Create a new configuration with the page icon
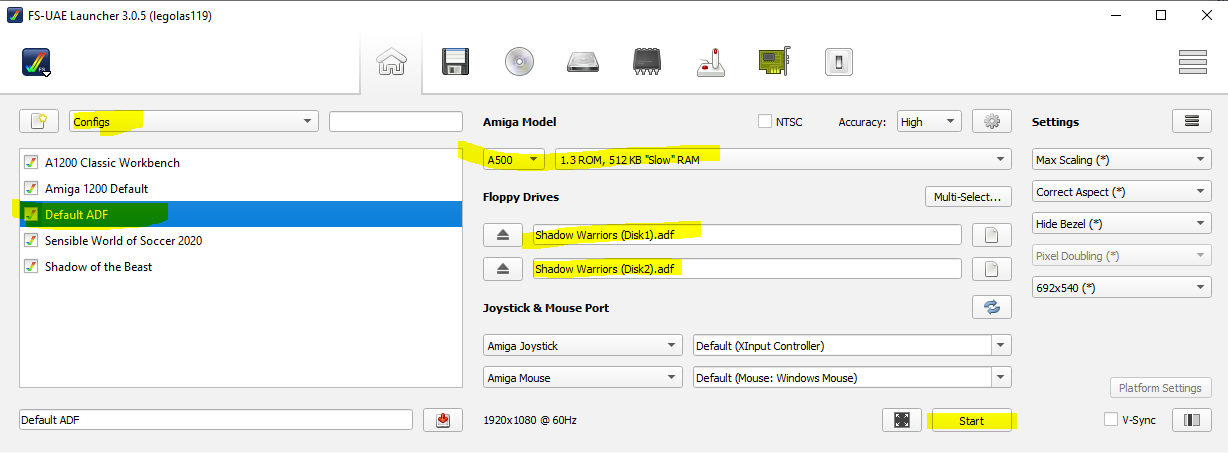 39,121
